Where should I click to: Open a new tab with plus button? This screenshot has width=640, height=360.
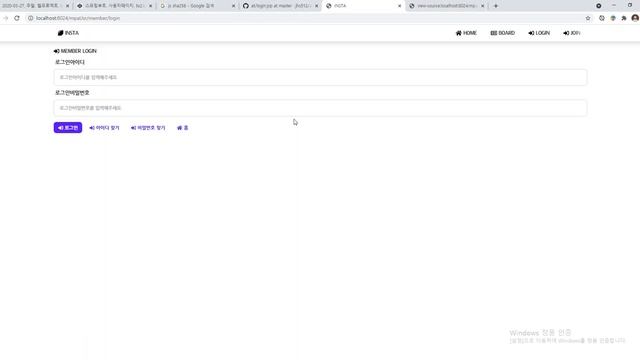tap(496, 6)
